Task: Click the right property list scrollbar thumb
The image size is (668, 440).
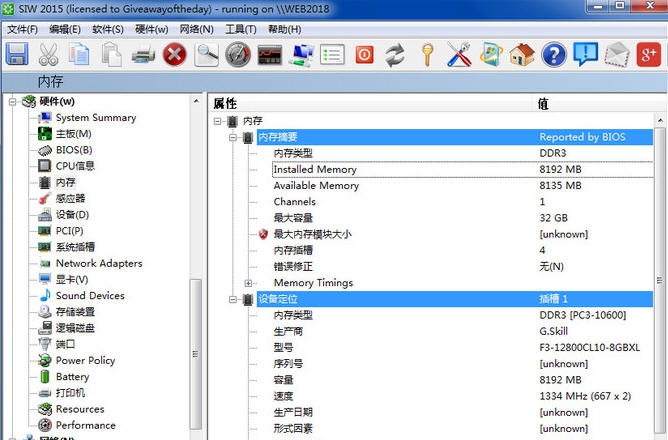Action: pyautogui.click(x=659, y=280)
